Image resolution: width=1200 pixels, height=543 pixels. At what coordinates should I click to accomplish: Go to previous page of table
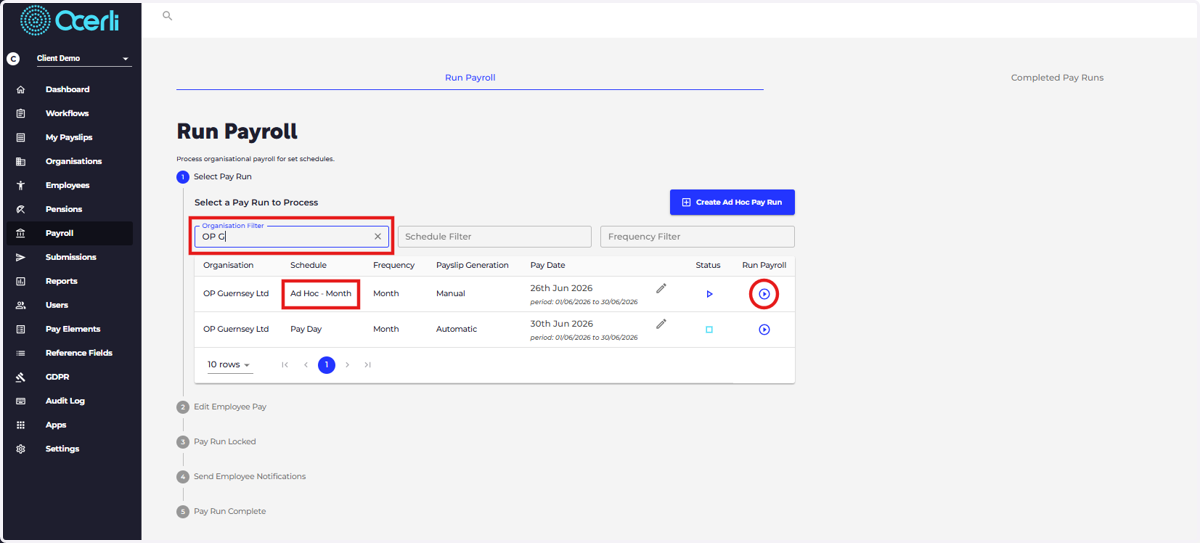pos(306,365)
